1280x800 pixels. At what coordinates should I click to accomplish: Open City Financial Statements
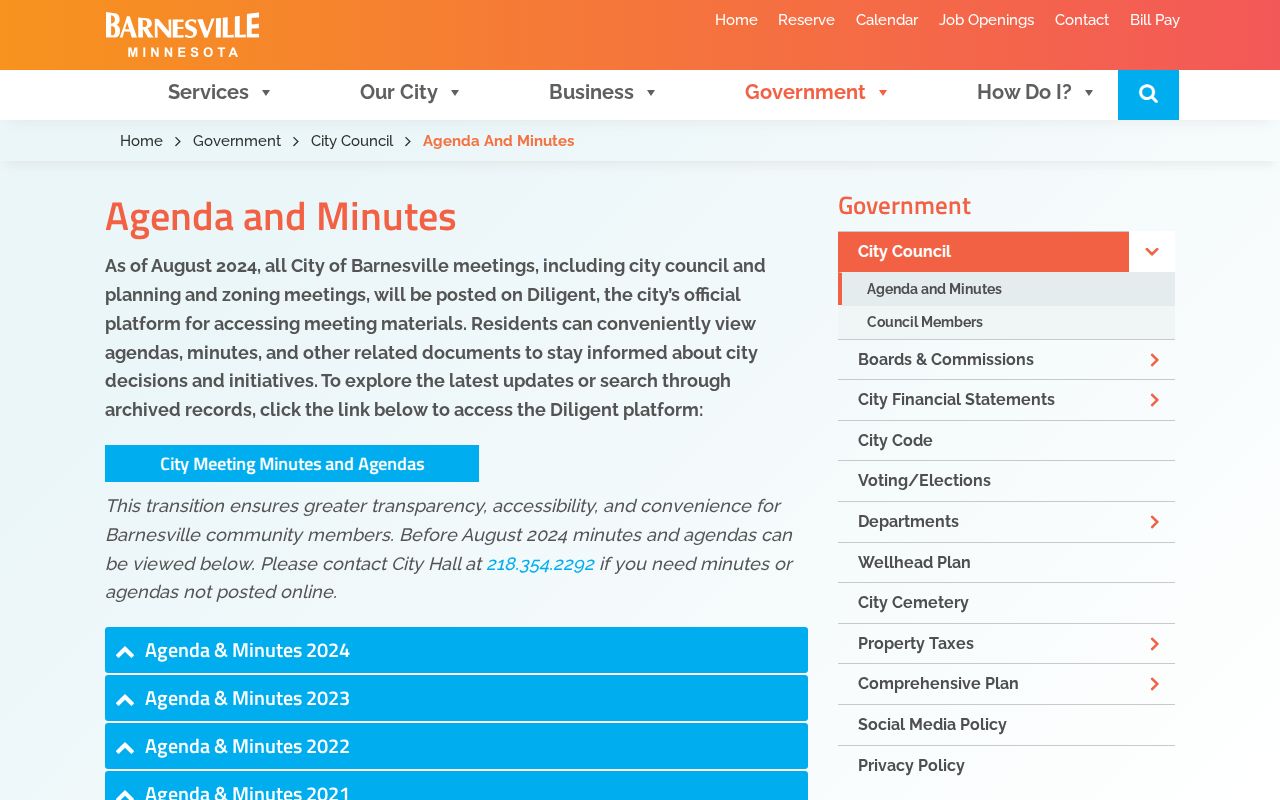[x=956, y=400]
